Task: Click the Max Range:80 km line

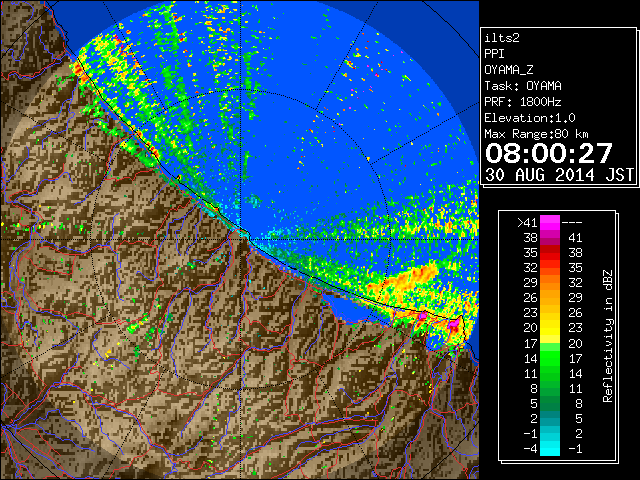Action: [536, 134]
